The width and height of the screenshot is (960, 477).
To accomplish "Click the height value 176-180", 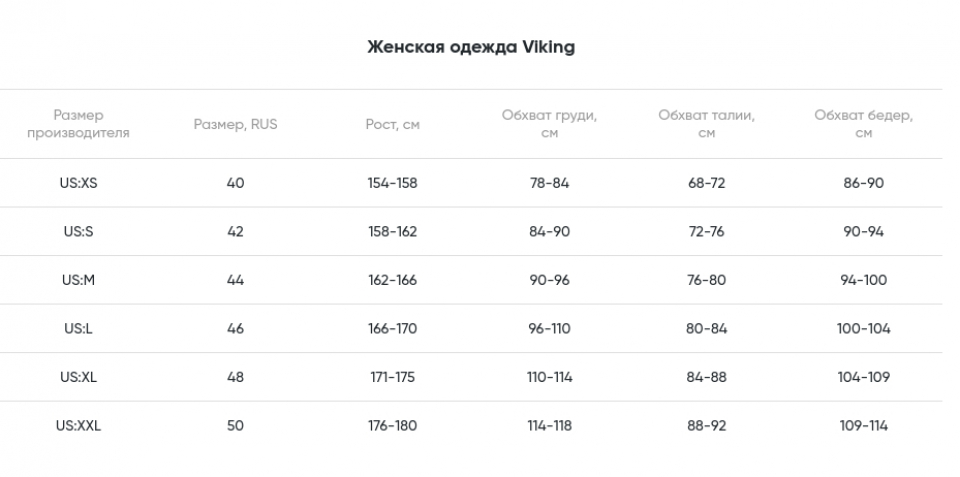I will pos(392,425).
